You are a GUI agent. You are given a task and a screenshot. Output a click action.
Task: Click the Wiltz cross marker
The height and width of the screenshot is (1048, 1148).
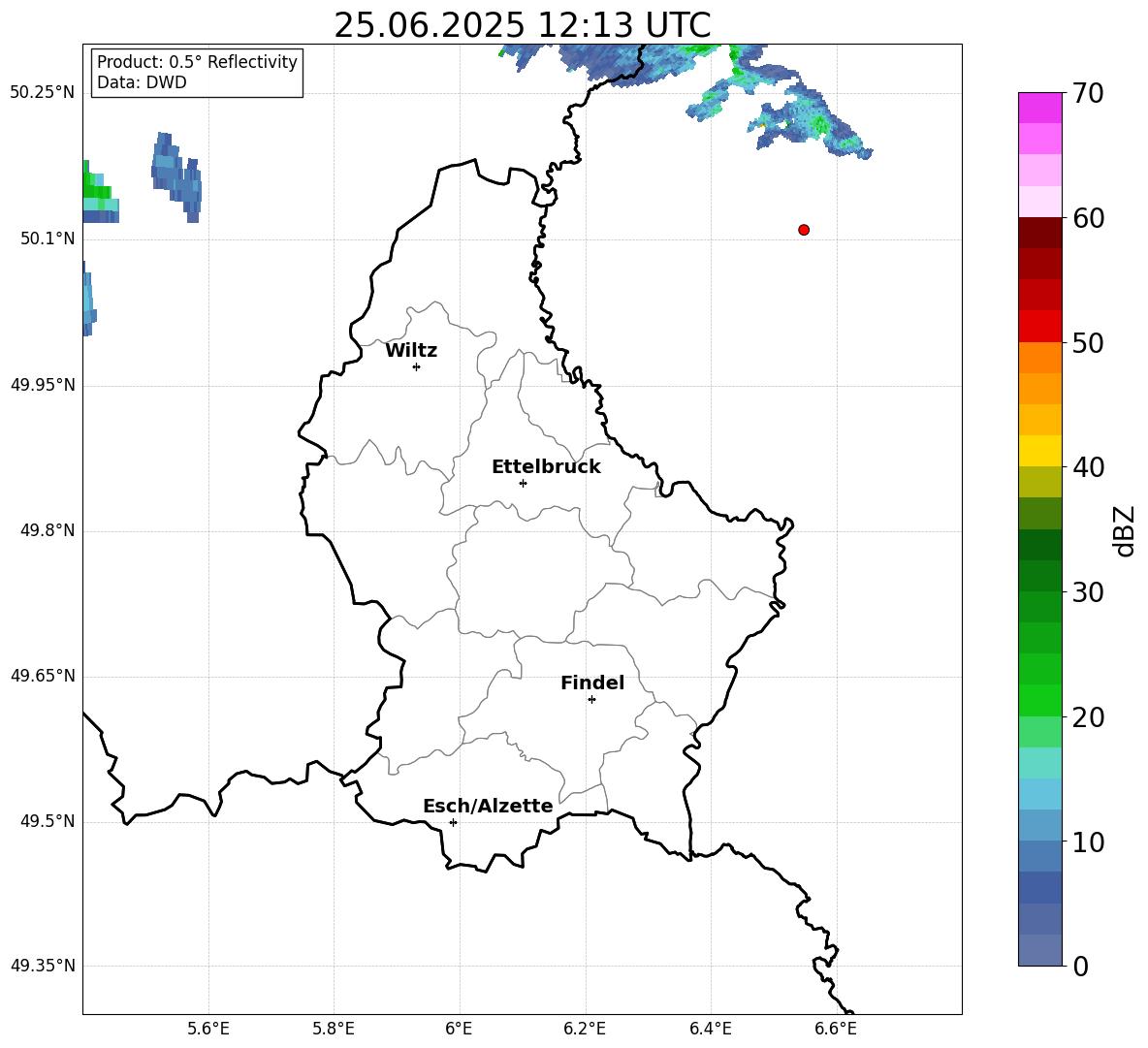[417, 366]
